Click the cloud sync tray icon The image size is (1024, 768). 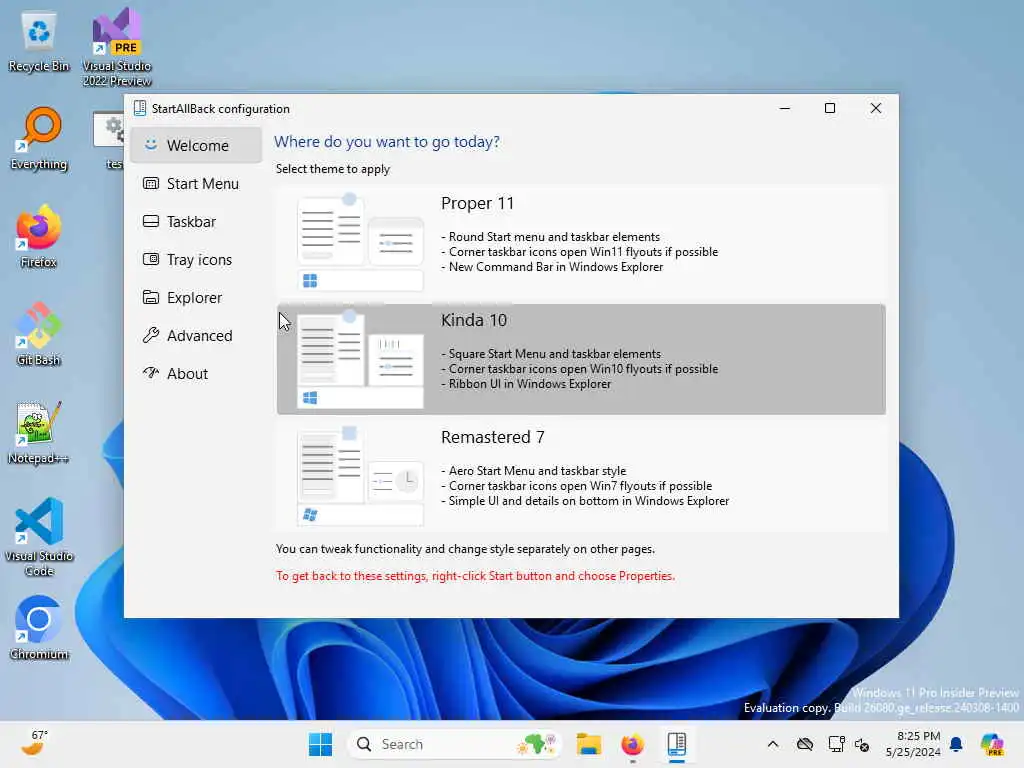[x=805, y=744]
